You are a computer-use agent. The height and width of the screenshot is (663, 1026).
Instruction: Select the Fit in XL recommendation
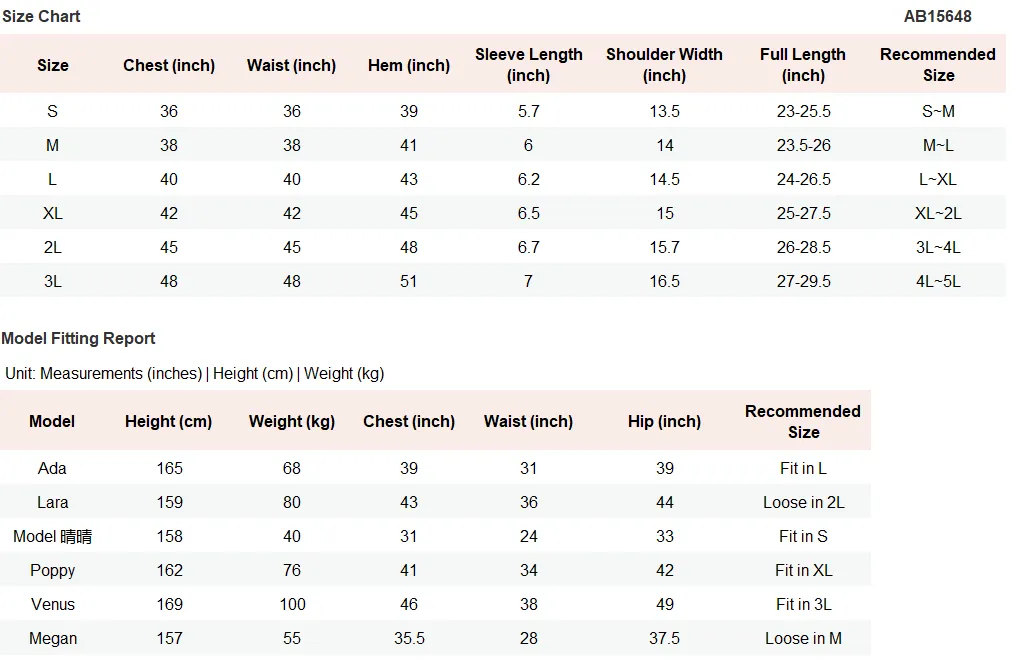pyautogui.click(x=804, y=571)
